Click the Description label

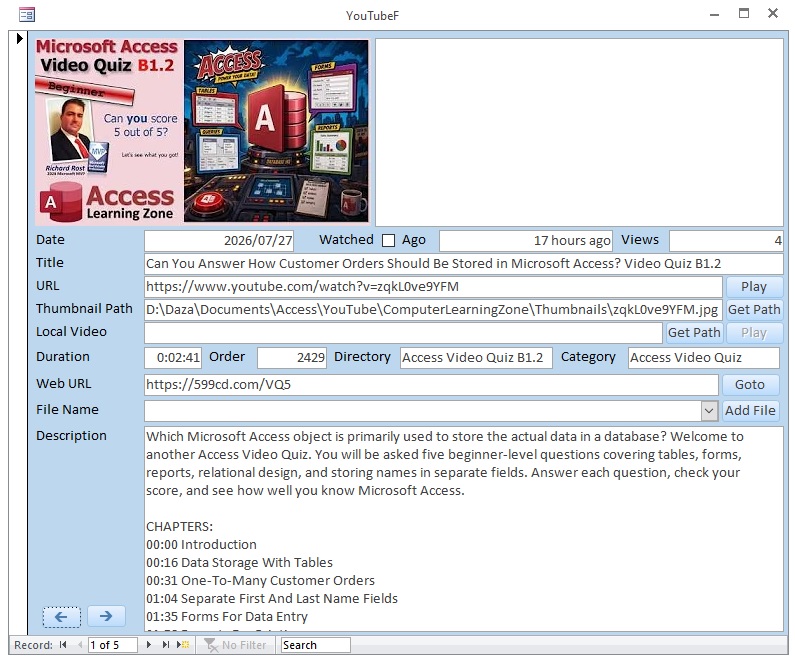tap(71, 436)
